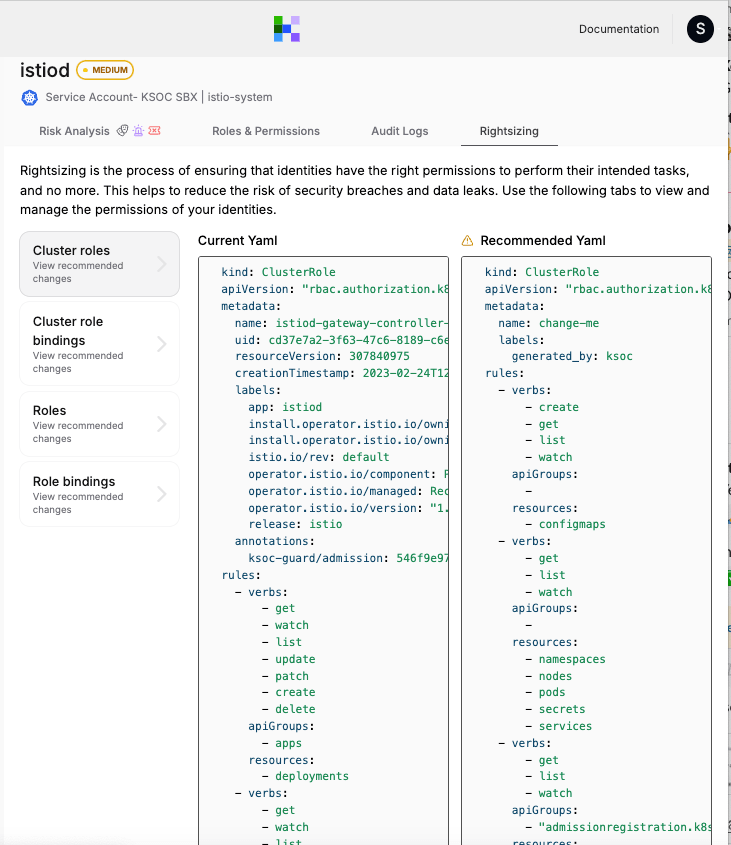Open the Roles recommended changes card

click(x=99, y=424)
